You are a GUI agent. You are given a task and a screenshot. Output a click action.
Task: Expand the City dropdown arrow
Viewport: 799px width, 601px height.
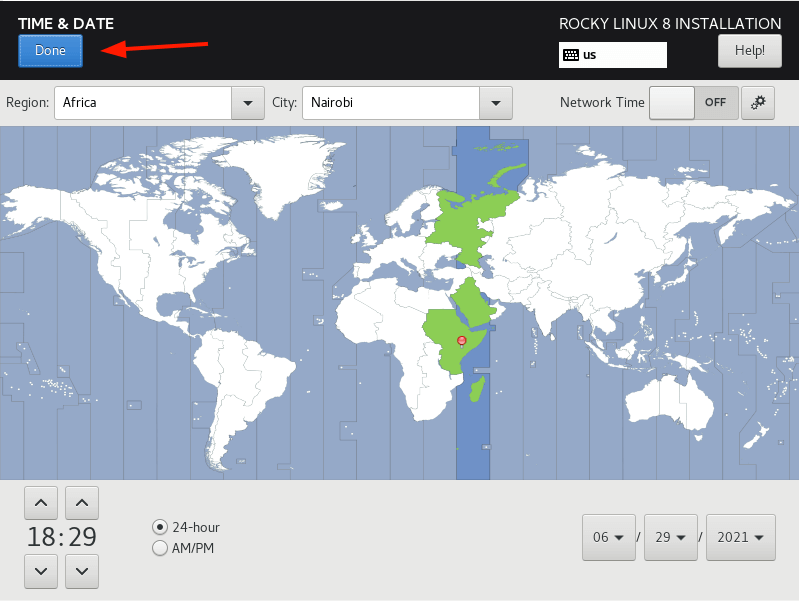point(495,103)
